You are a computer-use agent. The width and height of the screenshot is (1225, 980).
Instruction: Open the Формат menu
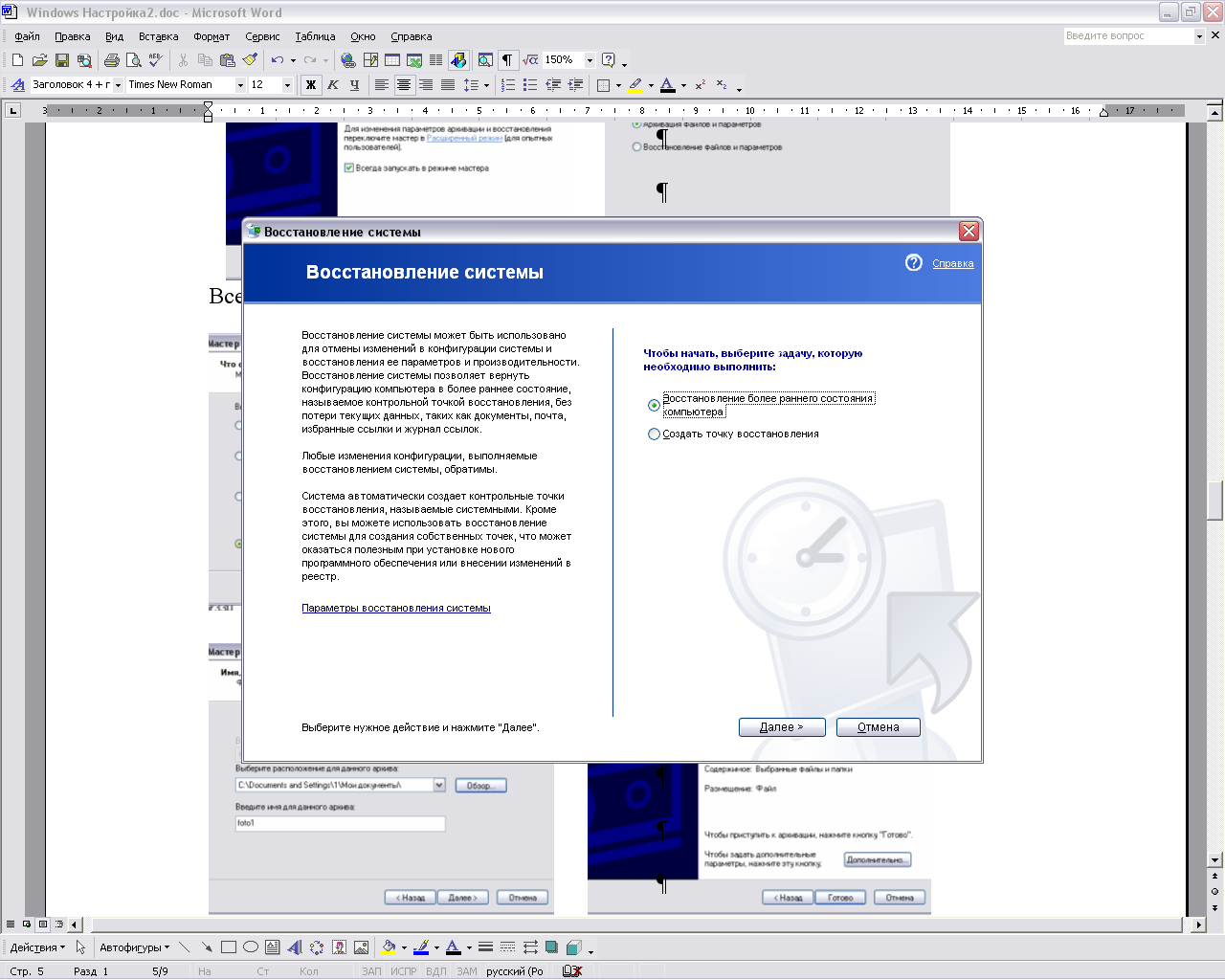[x=212, y=36]
